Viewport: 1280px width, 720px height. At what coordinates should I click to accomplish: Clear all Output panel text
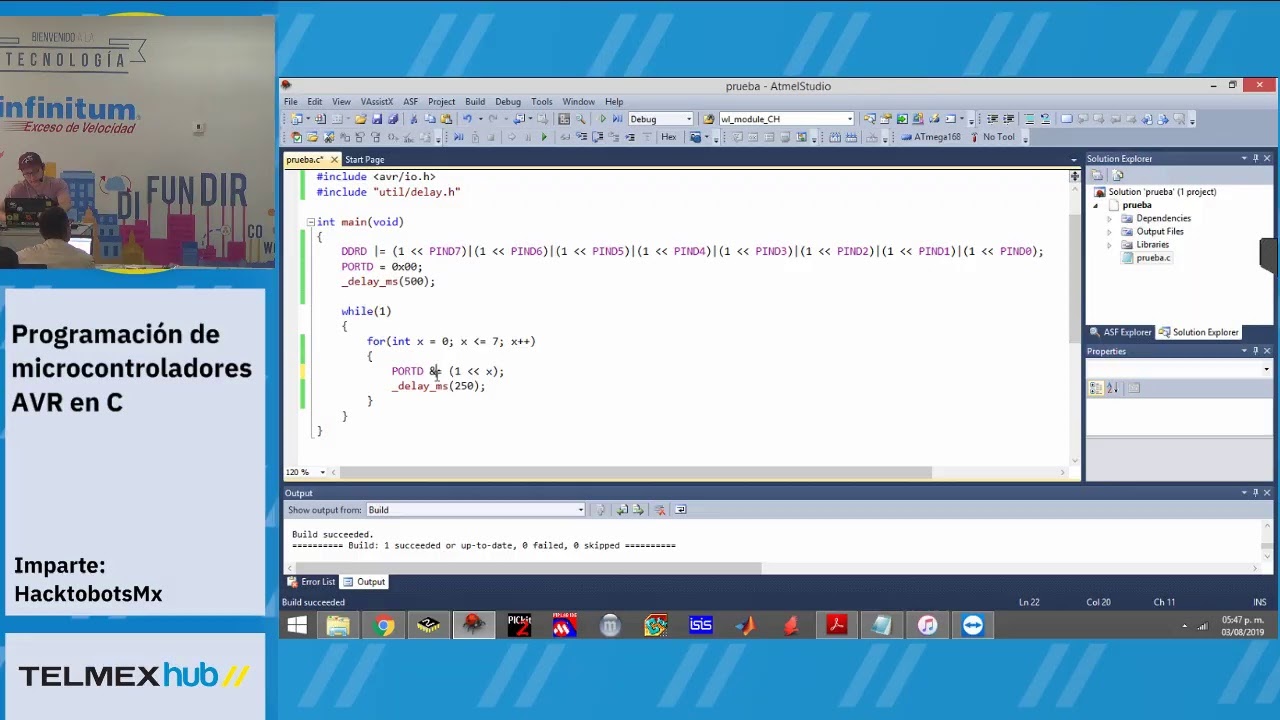click(x=660, y=510)
